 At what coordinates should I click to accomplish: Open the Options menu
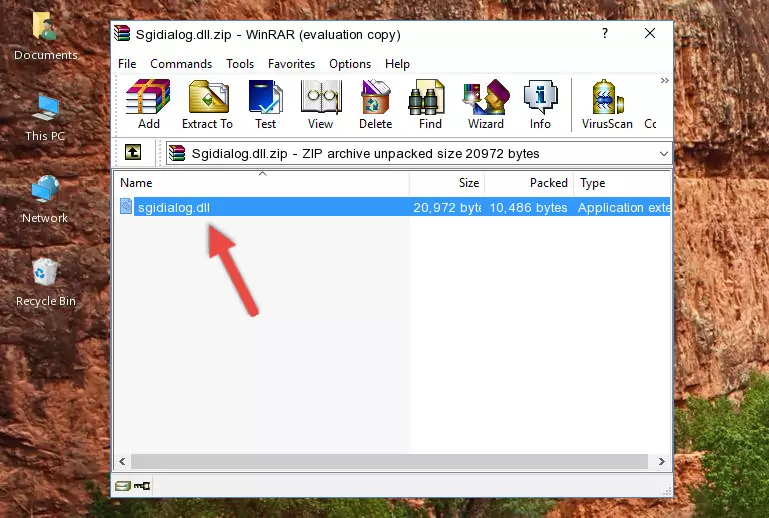pos(350,64)
